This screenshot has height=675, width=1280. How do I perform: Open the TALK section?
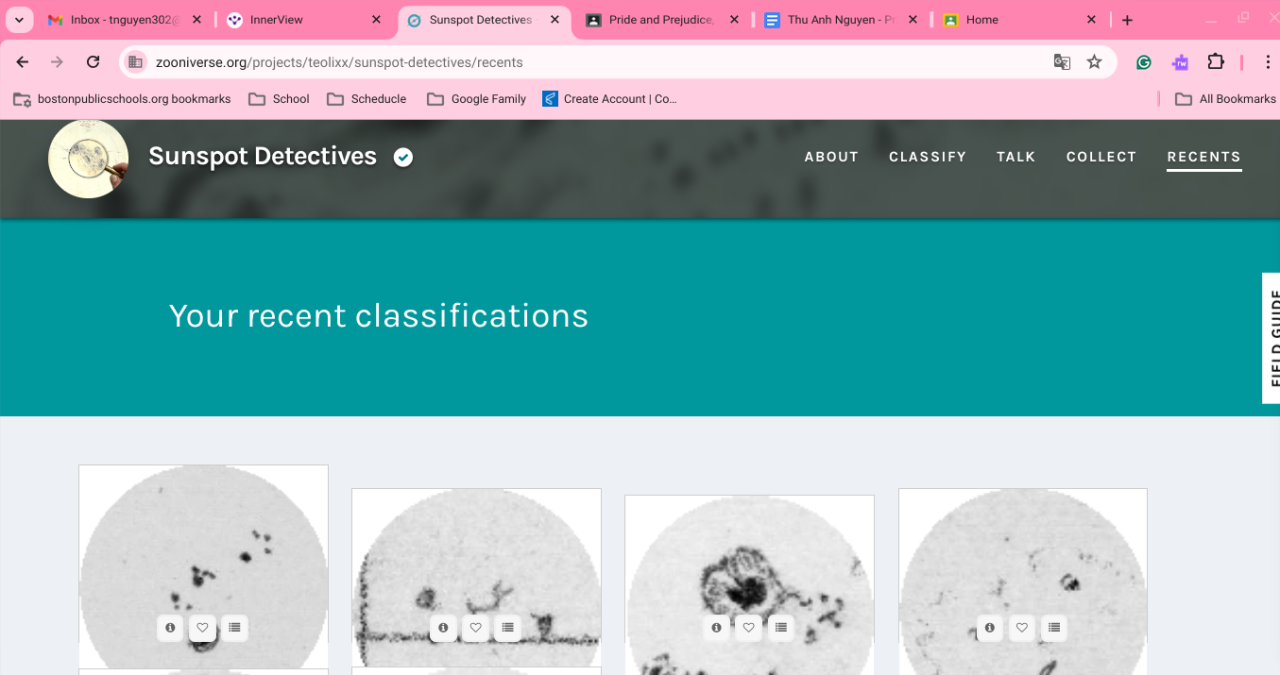tap(1016, 157)
